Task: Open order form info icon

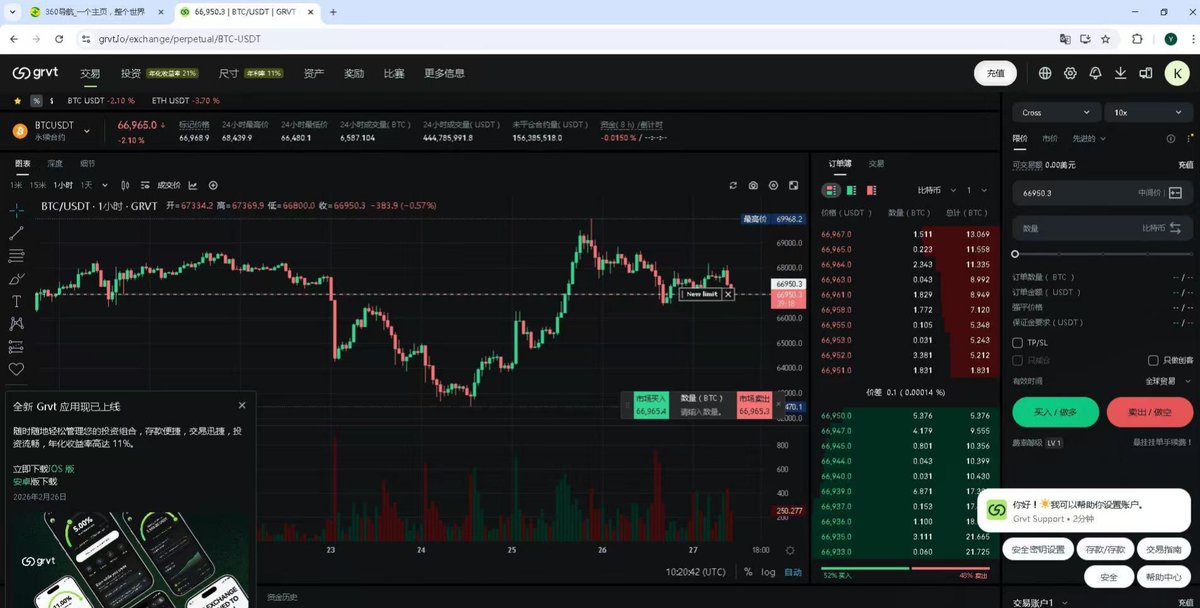Action: pyautogui.click(x=1171, y=139)
